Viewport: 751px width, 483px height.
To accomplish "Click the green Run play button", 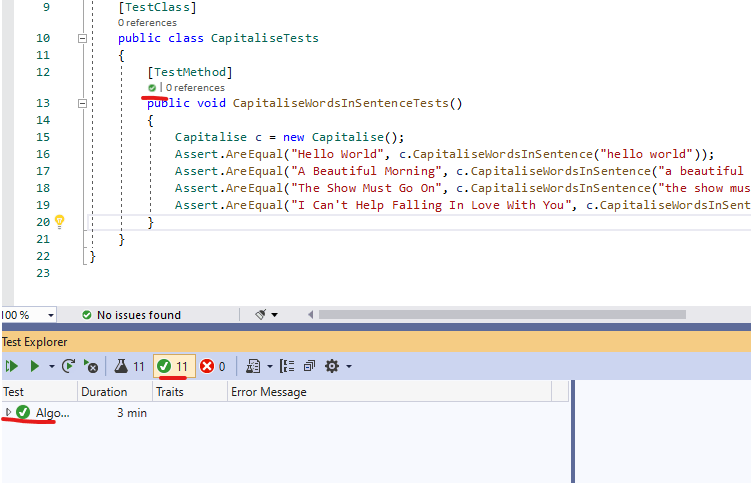I will coord(35,366).
